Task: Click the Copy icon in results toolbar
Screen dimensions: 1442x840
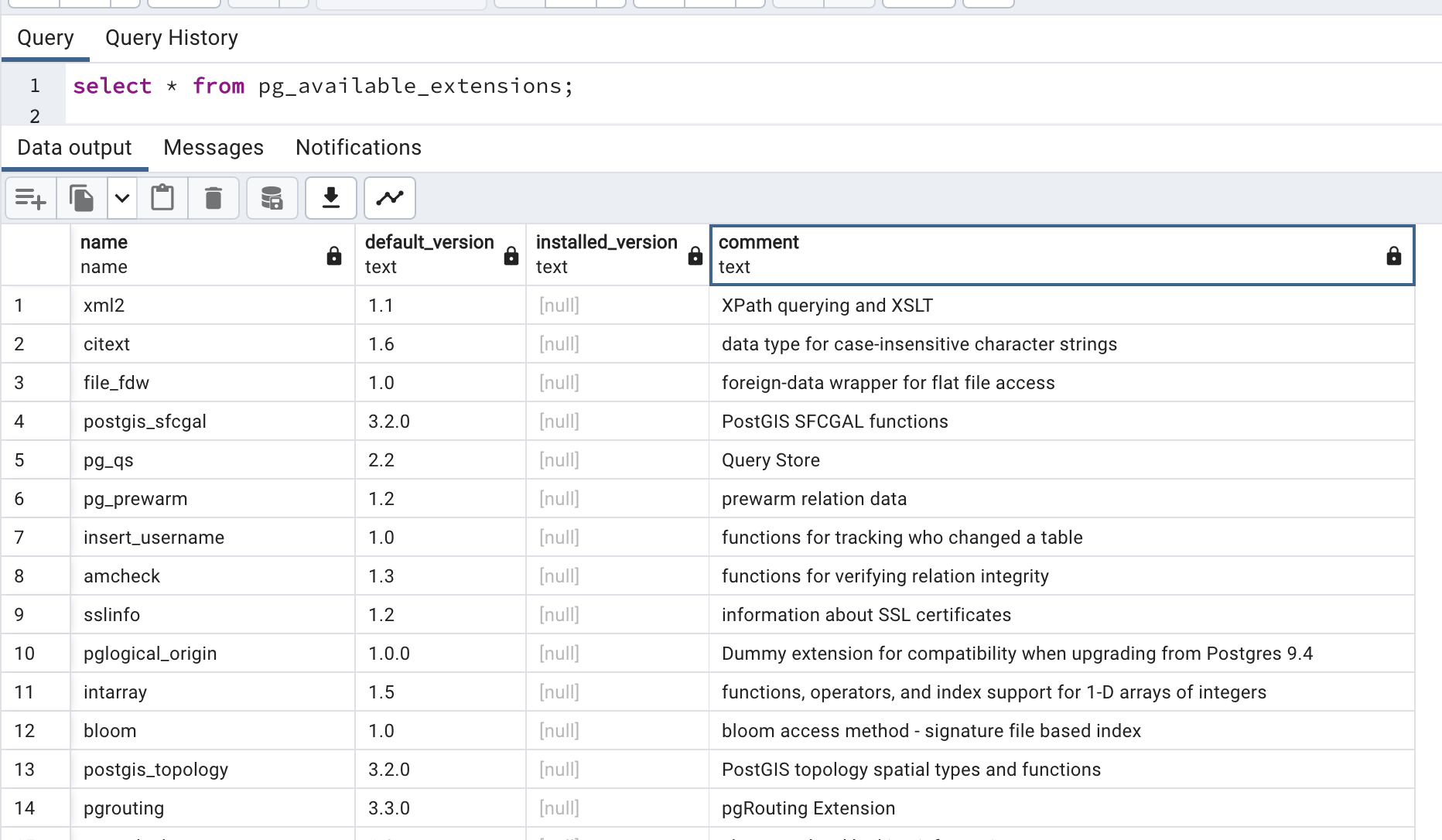Action: click(x=82, y=199)
